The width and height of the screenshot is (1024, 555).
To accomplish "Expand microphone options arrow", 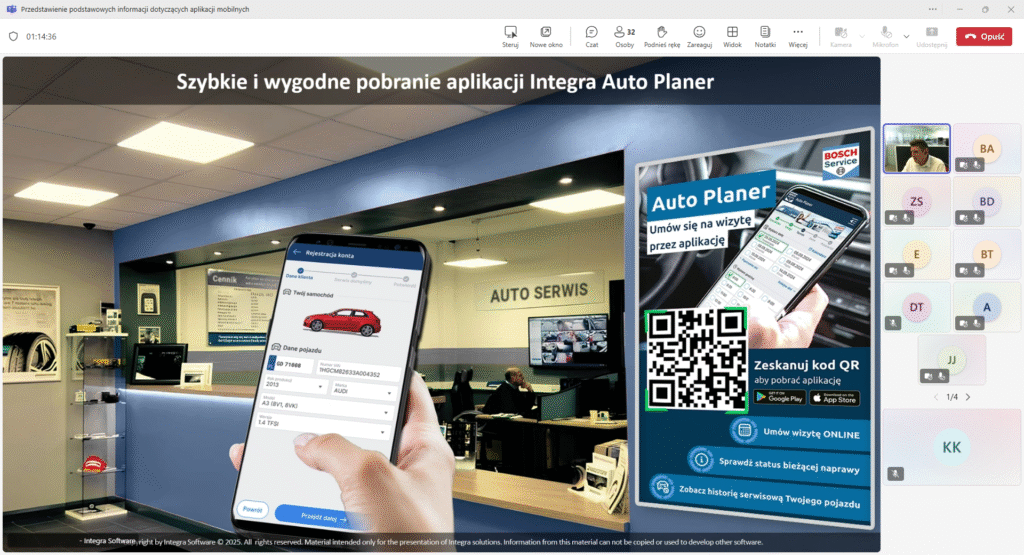I will pyautogui.click(x=906, y=37).
